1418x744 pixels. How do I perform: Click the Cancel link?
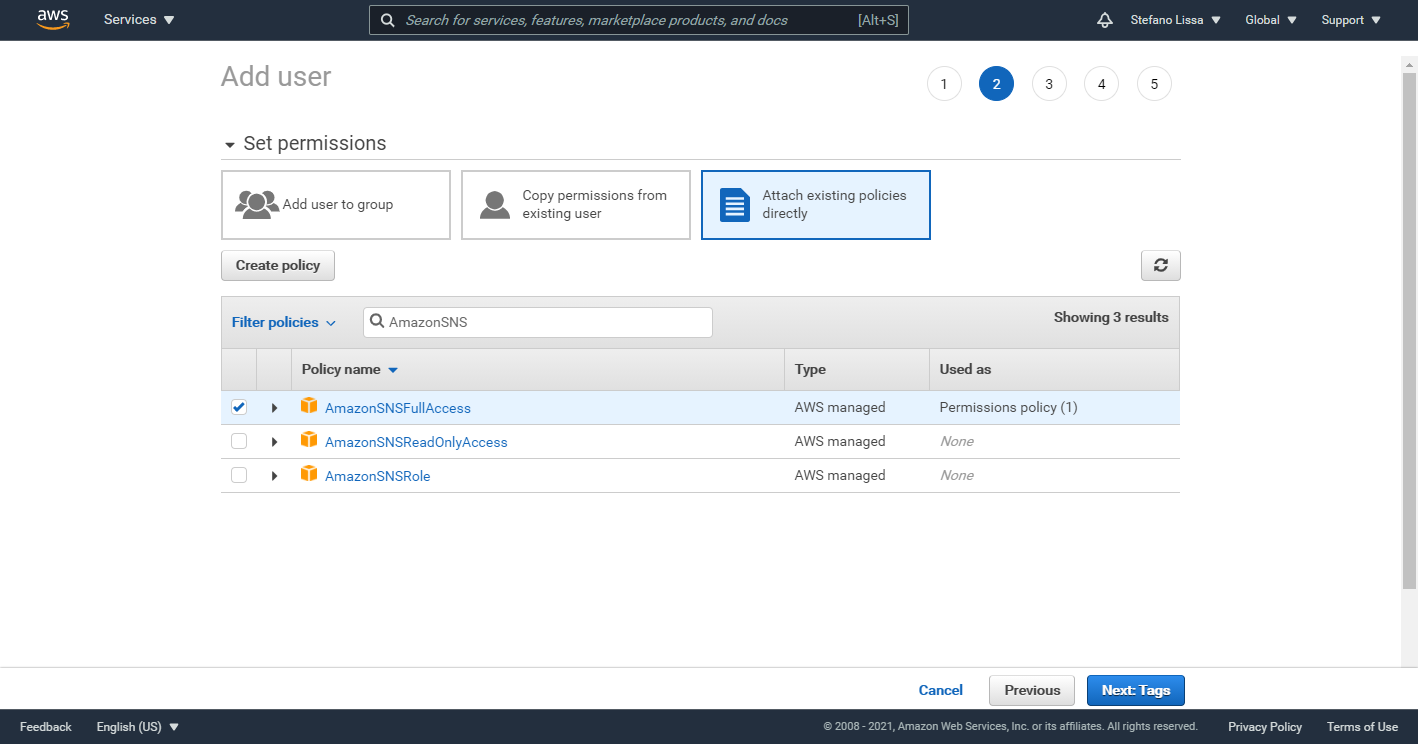pos(941,690)
